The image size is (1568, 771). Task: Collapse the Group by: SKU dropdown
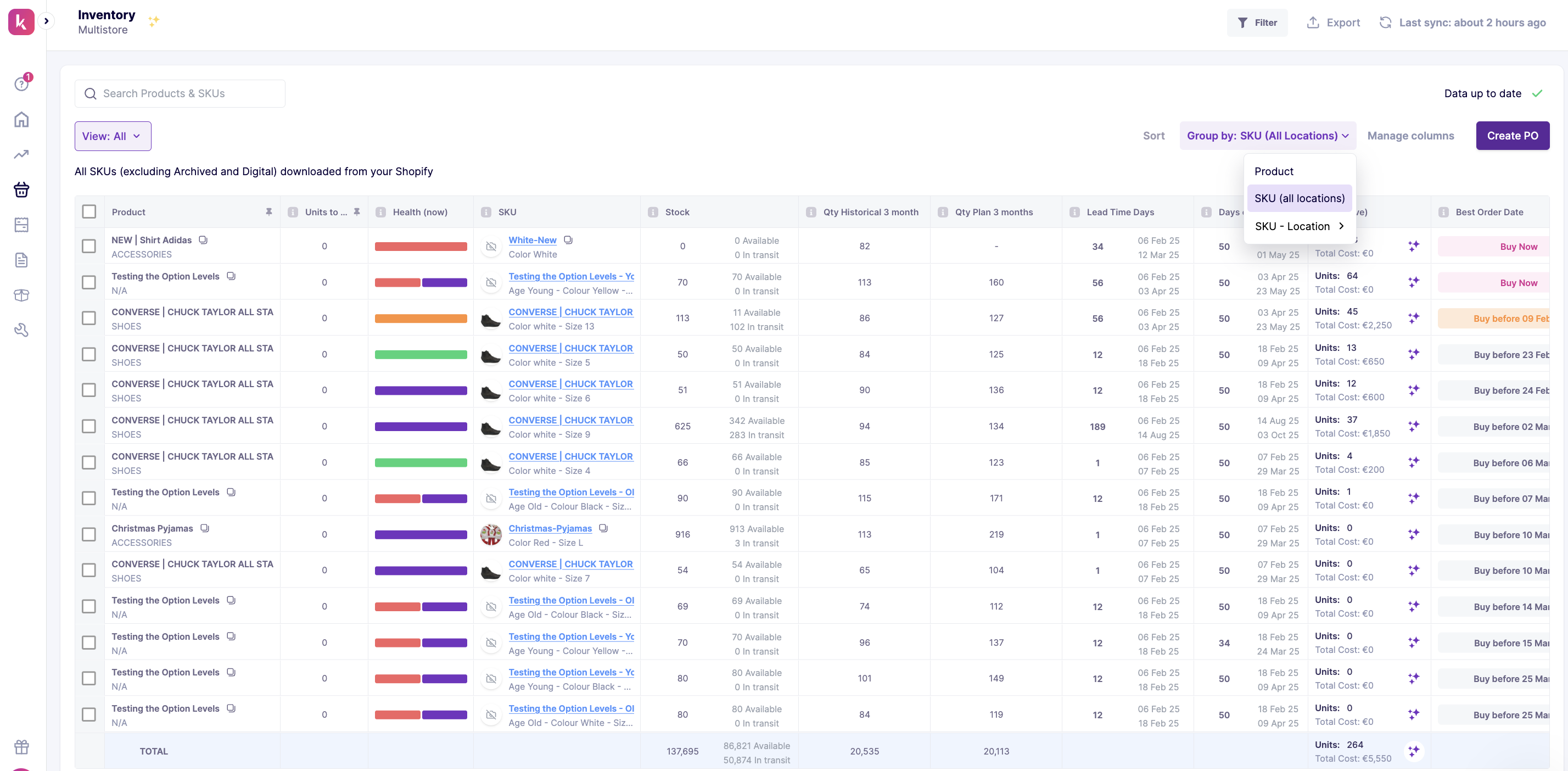point(1267,136)
